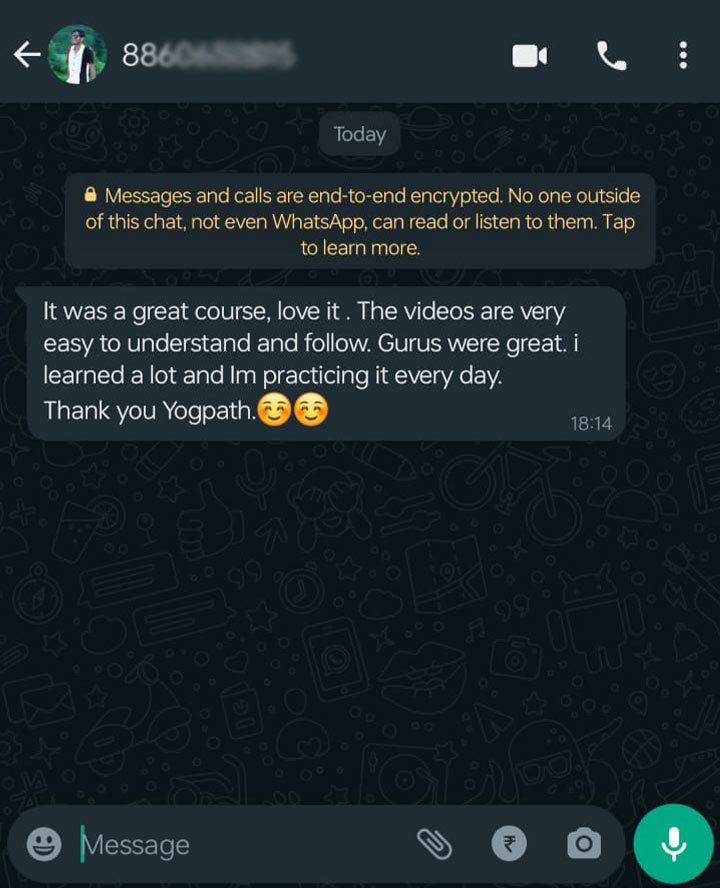This screenshot has width=720, height=888.
Task: Go back using the arrow icon
Action: coord(27,55)
